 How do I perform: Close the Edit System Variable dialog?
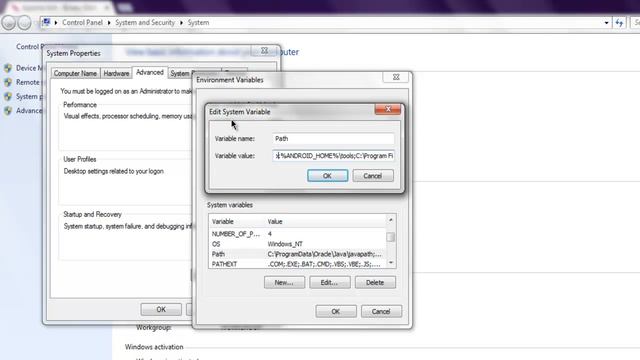388,109
